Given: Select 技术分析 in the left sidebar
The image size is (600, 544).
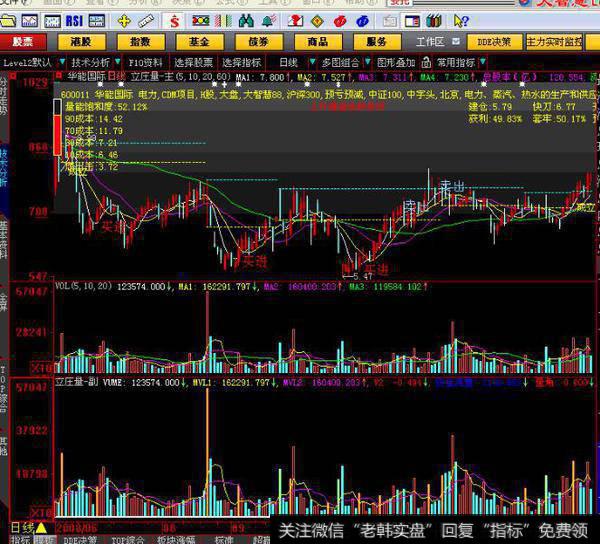Looking at the screenshot, I should (x=6, y=165).
